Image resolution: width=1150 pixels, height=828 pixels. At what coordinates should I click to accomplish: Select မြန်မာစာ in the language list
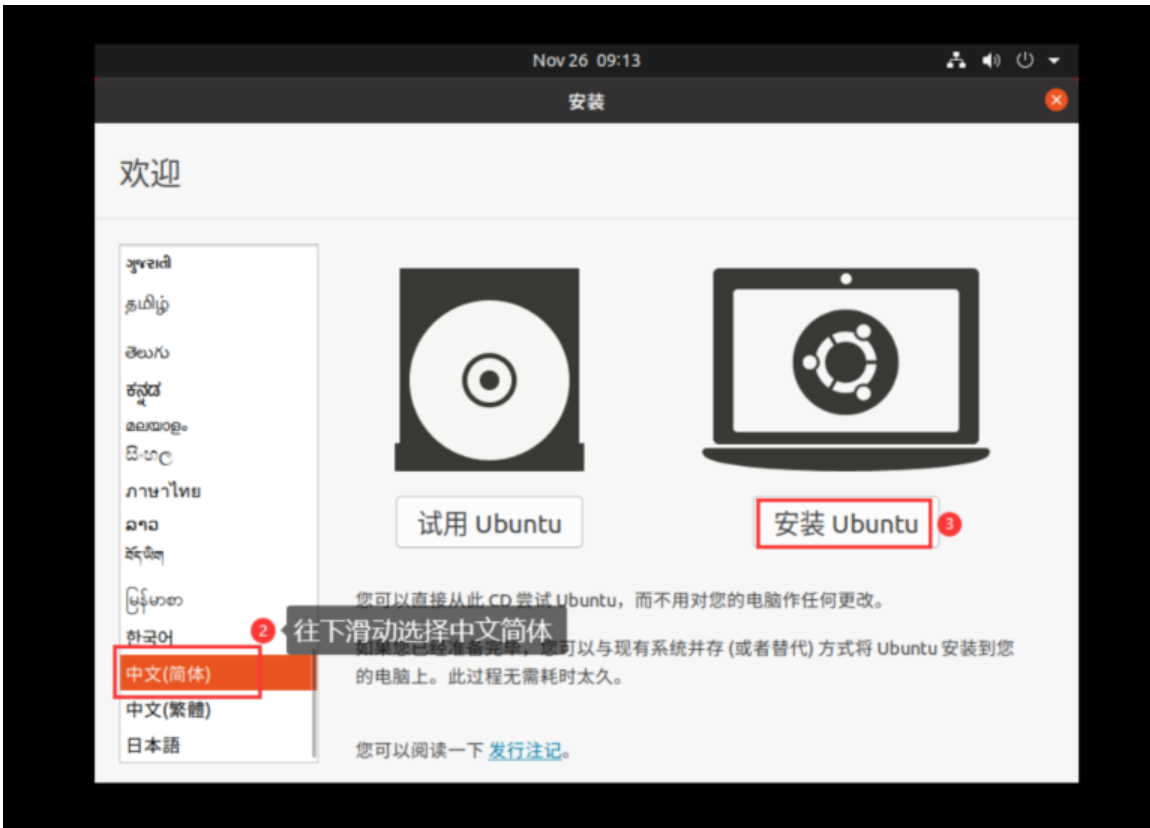[218, 600]
